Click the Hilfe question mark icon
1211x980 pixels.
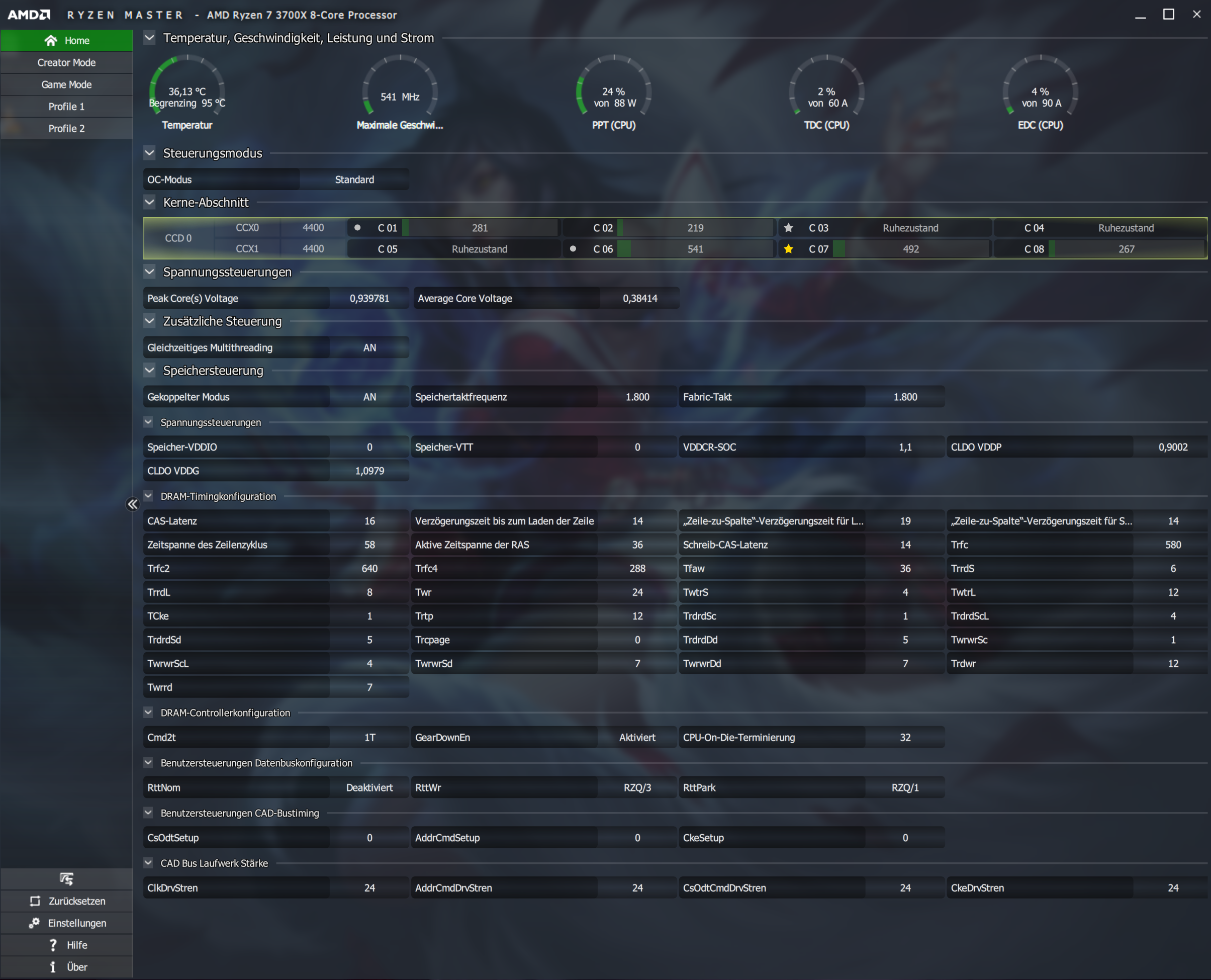click(53, 944)
